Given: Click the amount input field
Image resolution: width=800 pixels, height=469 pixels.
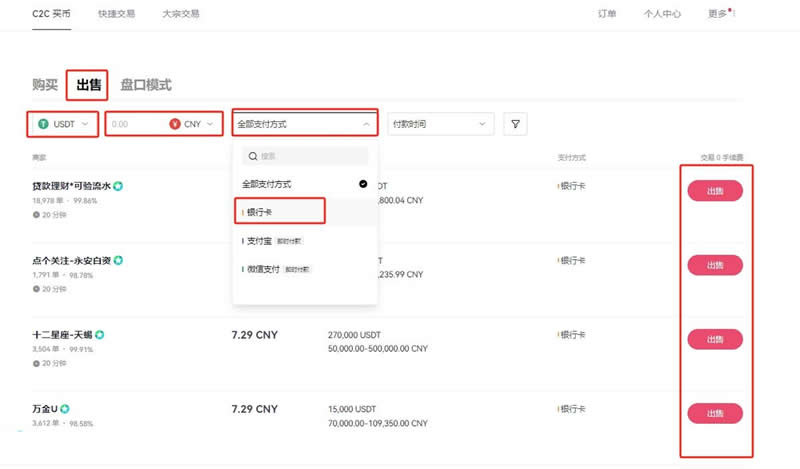Looking at the screenshot, I should click(x=135, y=125).
